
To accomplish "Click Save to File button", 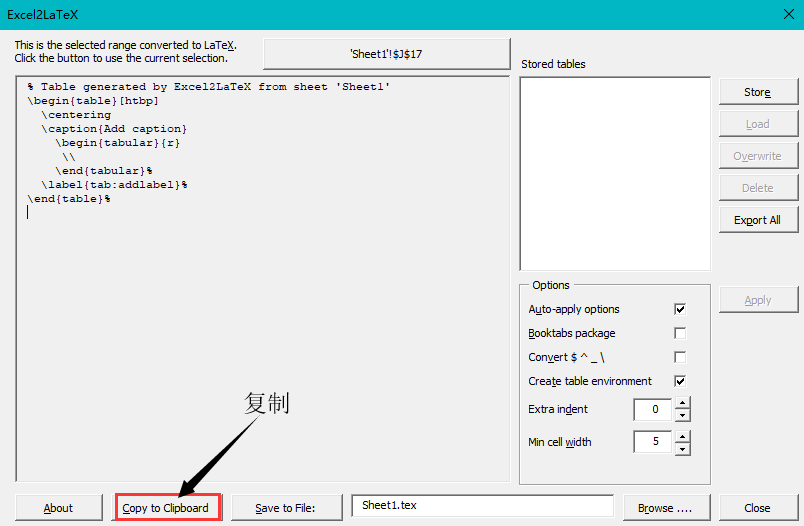I will [x=287, y=508].
